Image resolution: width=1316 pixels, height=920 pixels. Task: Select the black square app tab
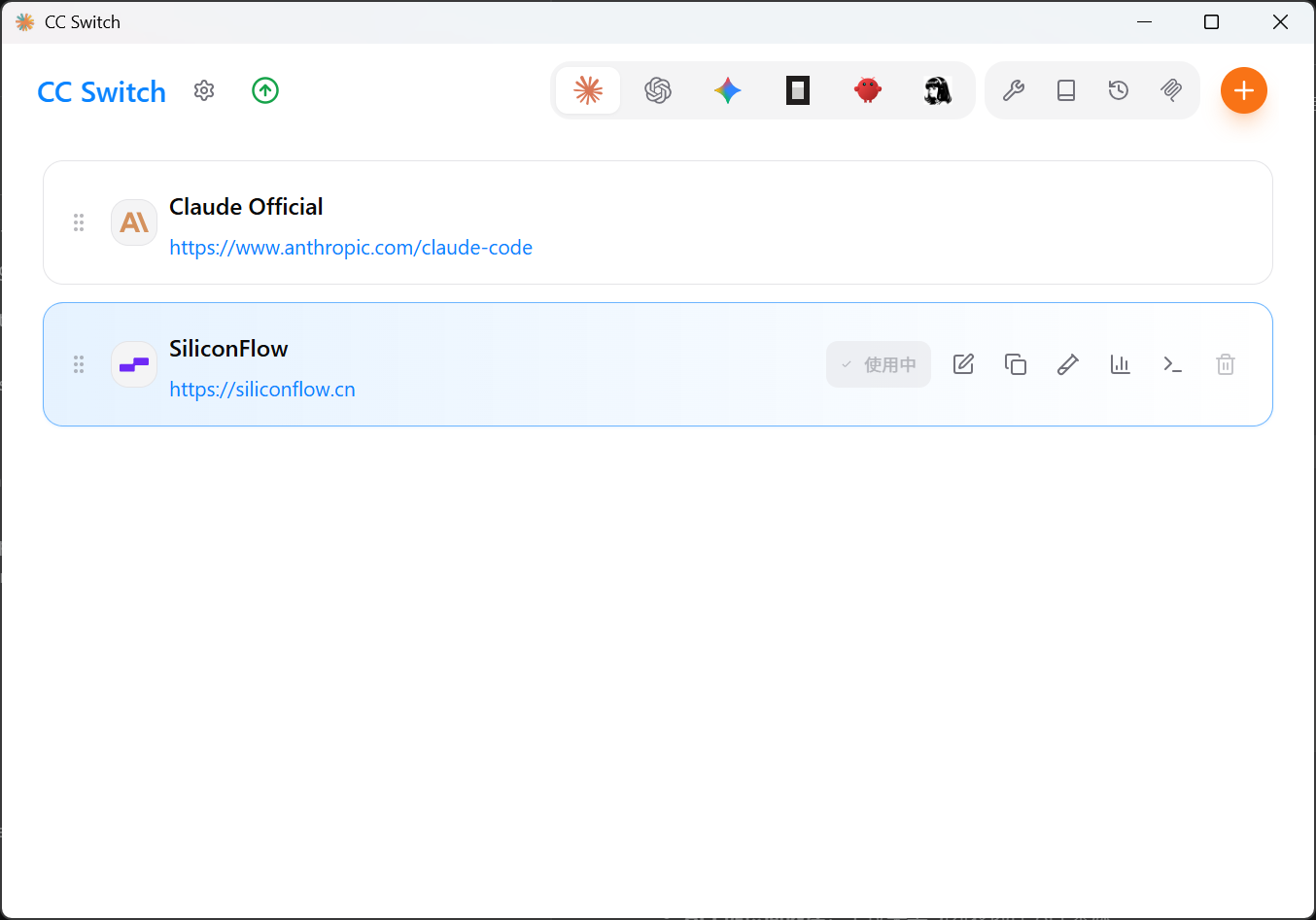pyautogui.click(x=798, y=90)
